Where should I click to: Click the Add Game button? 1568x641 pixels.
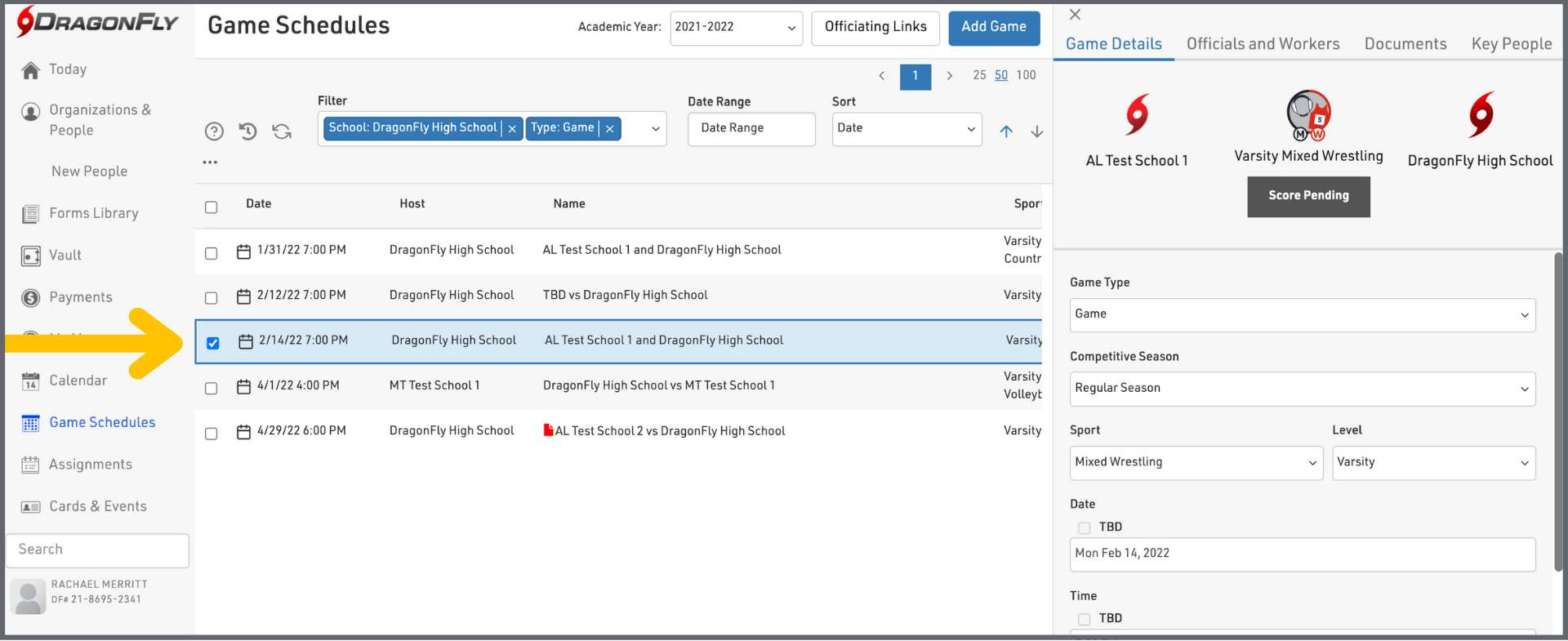click(993, 28)
